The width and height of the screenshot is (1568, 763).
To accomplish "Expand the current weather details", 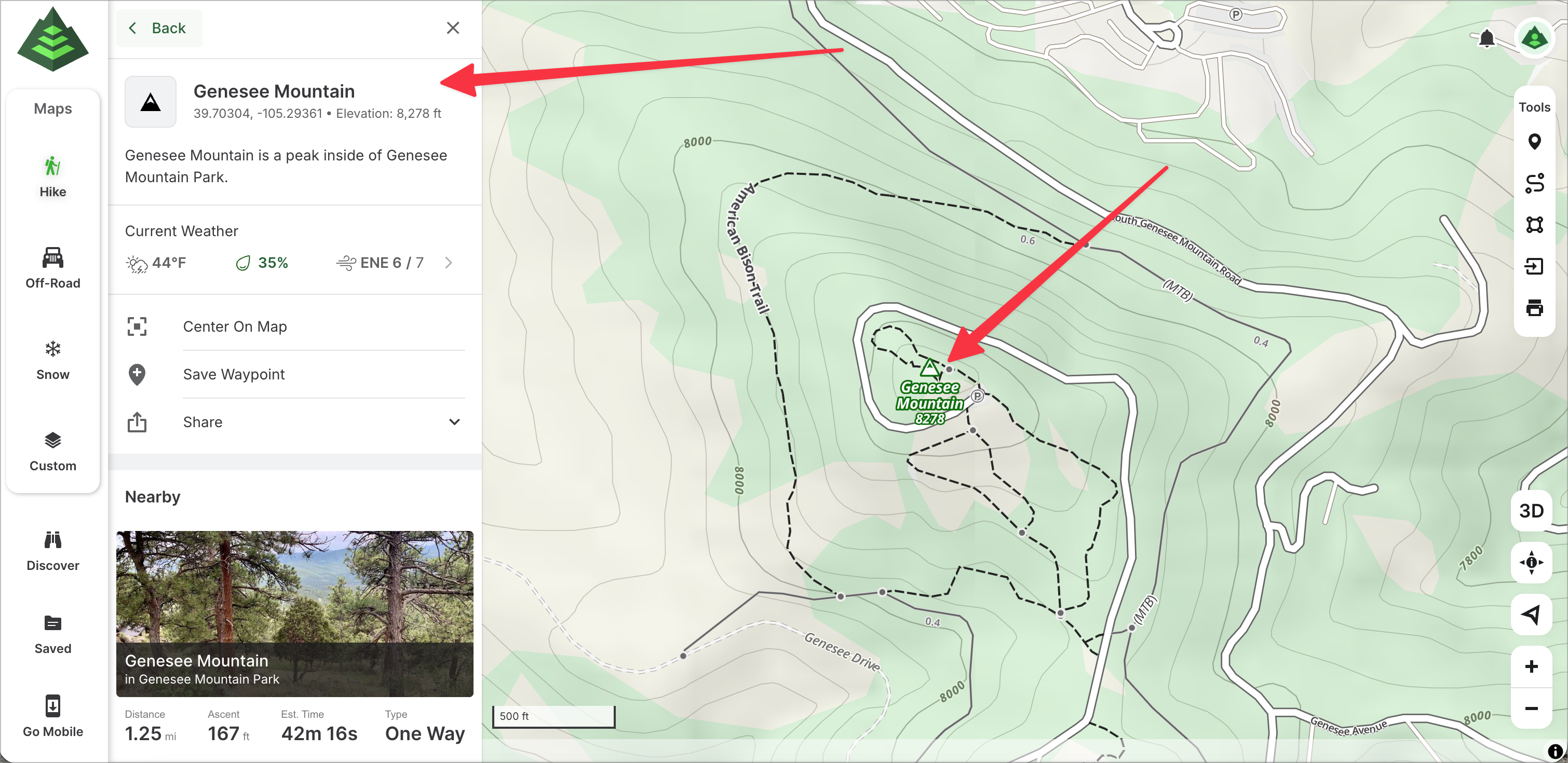I will [x=449, y=263].
